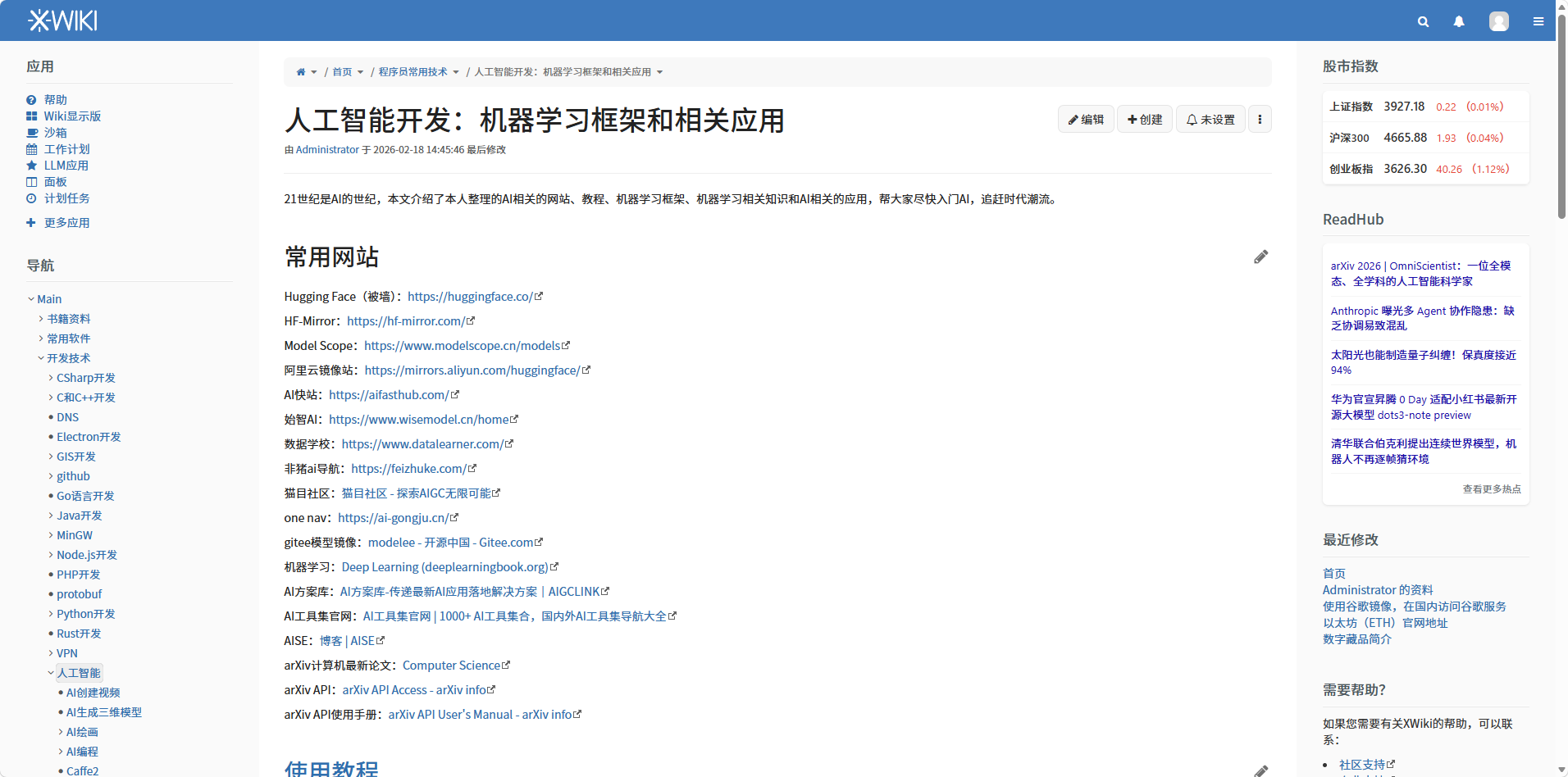1568x777 pixels.
Task: Collapse the 开发技术 tree node
Action: [41, 358]
